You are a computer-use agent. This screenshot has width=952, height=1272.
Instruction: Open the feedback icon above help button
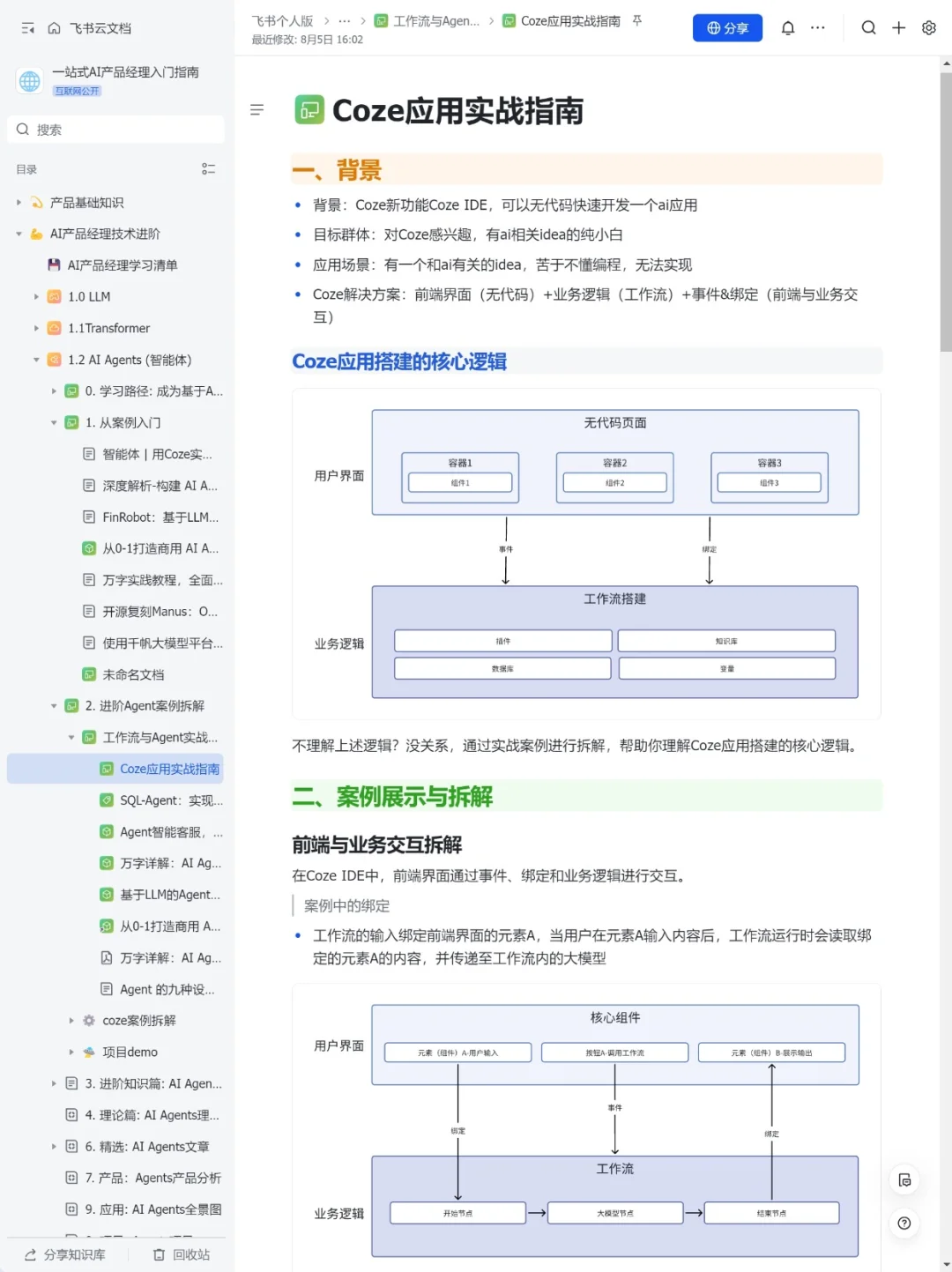[904, 1180]
